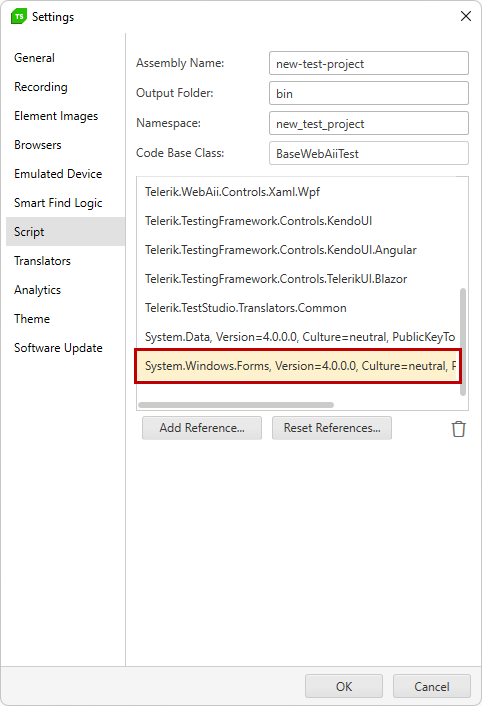Select the System.Windows.Forms reference row
The height and width of the screenshot is (706, 482).
click(297, 366)
